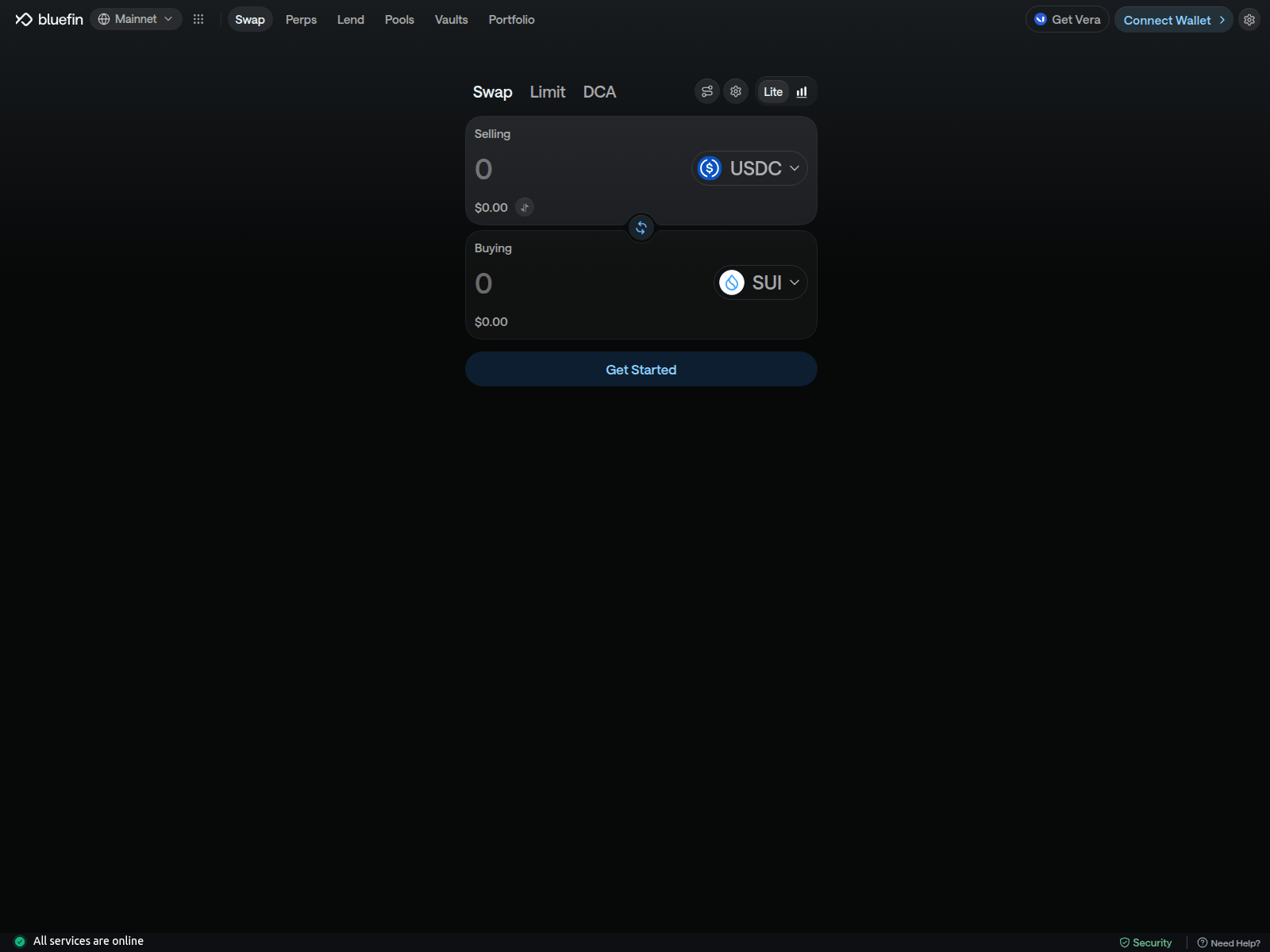Click the Get Vera button
Viewport: 1270px width, 952px height.
point(1068,20)
